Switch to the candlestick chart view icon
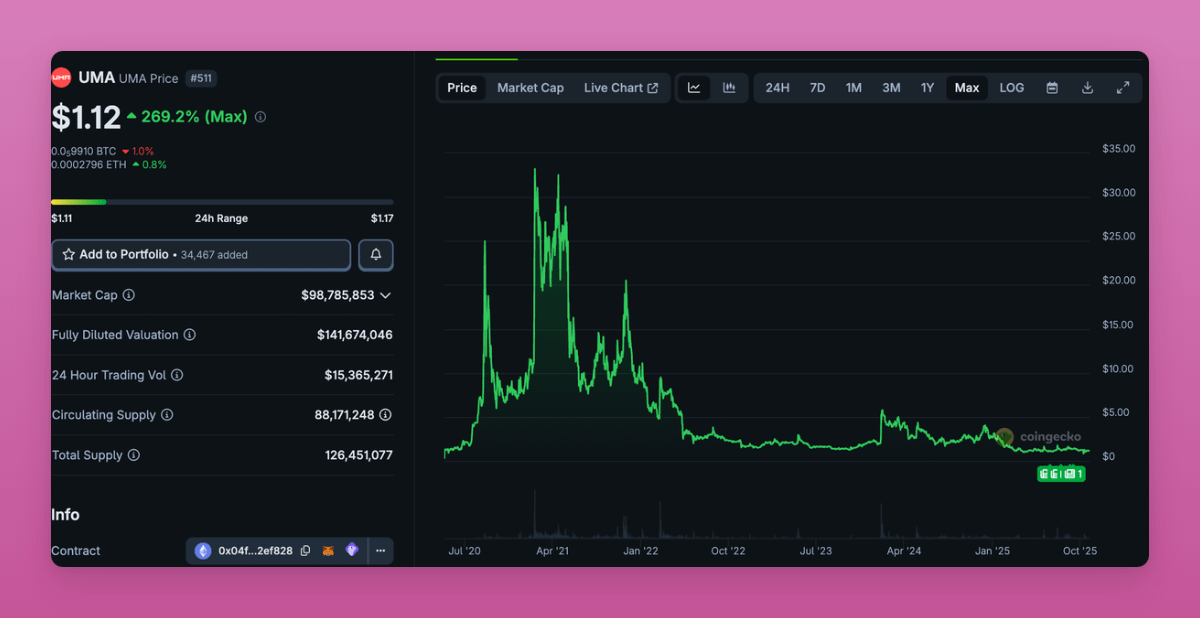The width and height of the screenshot is (1200, 618). point(729,88)
